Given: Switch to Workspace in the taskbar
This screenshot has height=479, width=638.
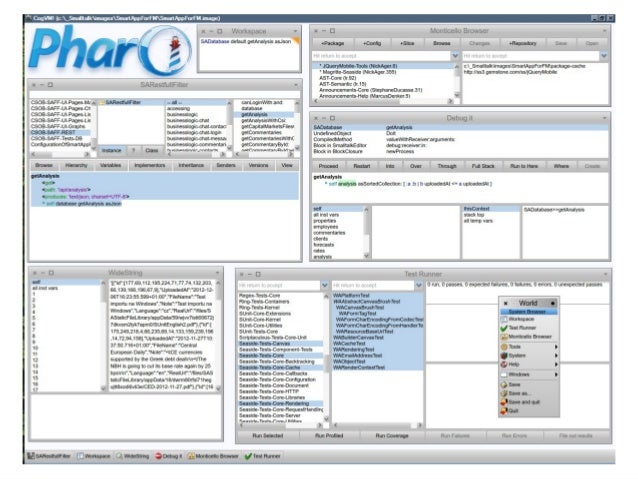Looking at the screenshot, I should [94, 456].
